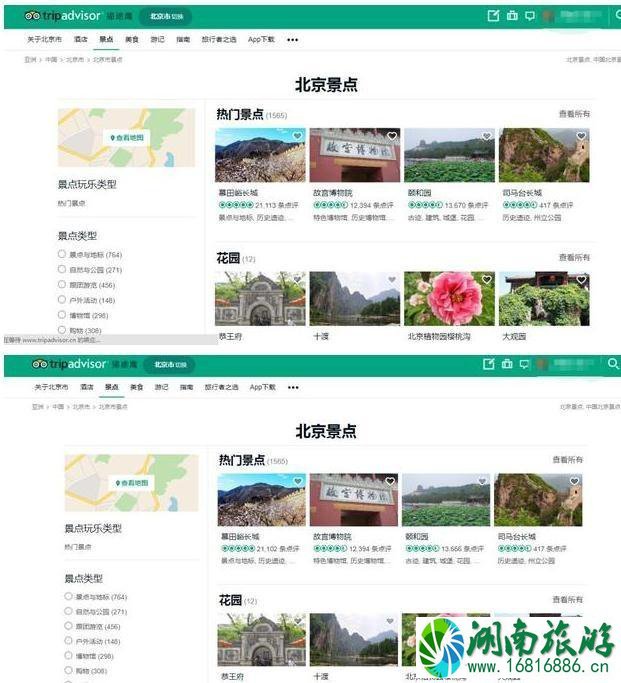Viewport: 621px width, 683px height.
Task: Open the trips suitcase icon in upper page header
Action: [x=512, y=16]
